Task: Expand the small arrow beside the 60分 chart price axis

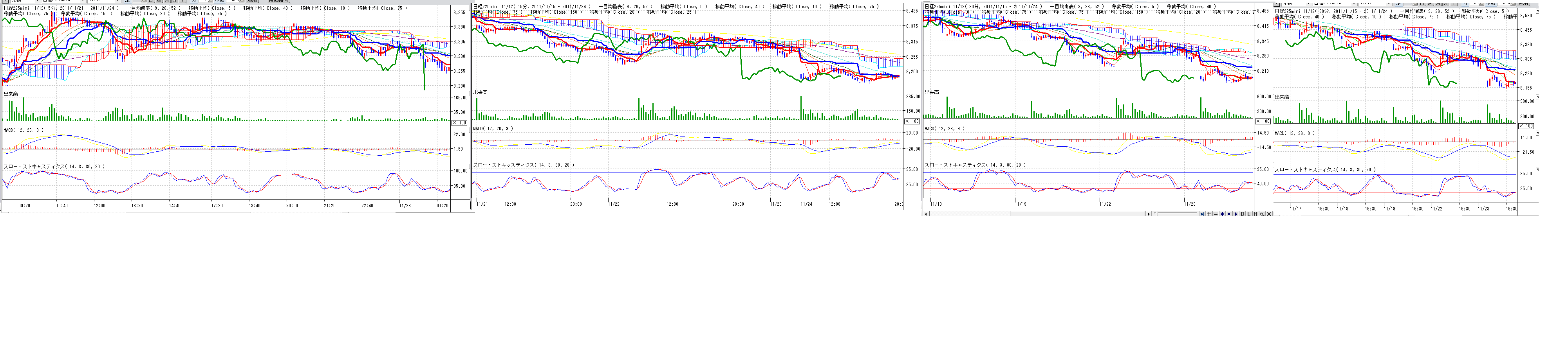Action: (x=1537, y=97)
